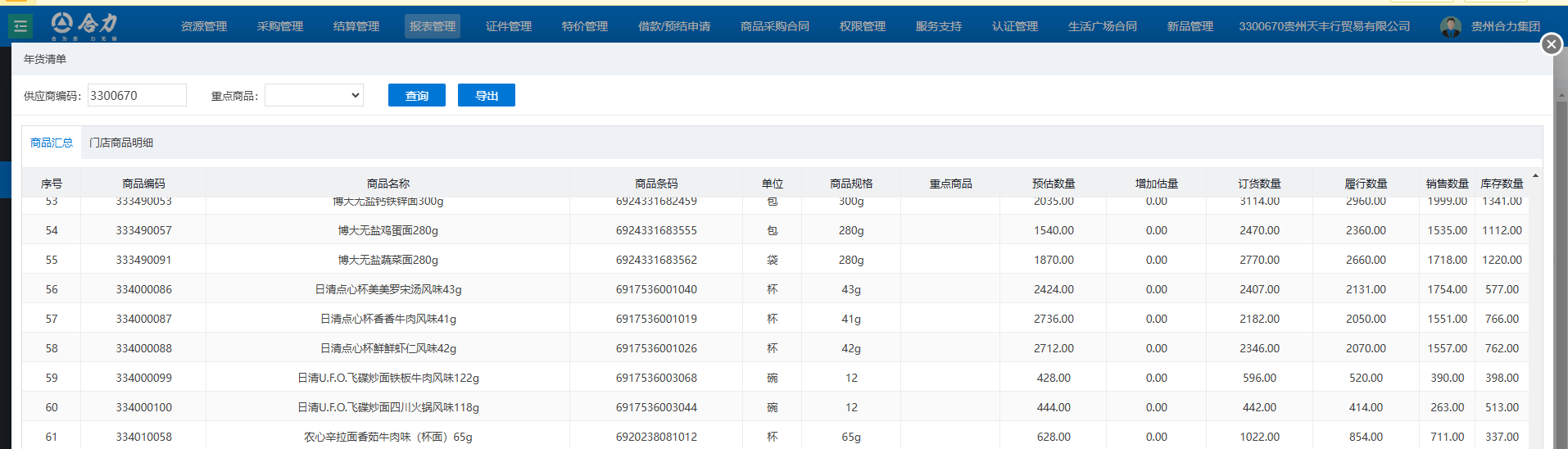
Task: Open the 资源管理 menu
Action: pos(204,26)
